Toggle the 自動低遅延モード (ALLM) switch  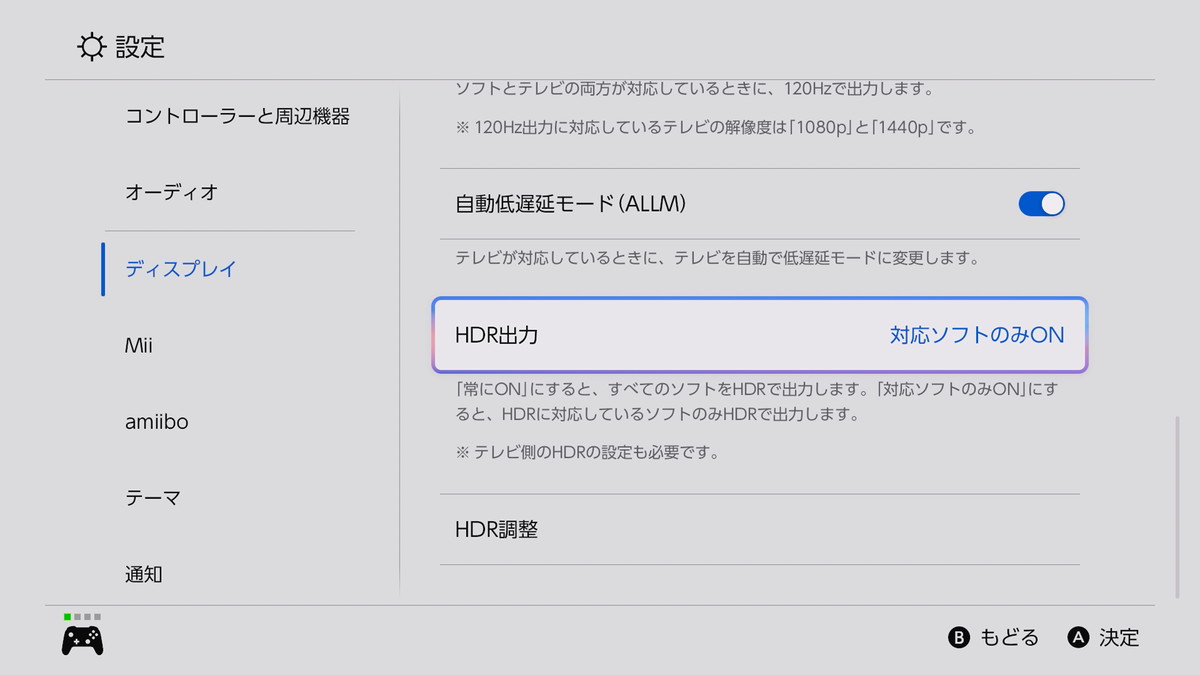[x=1041, y=204]
